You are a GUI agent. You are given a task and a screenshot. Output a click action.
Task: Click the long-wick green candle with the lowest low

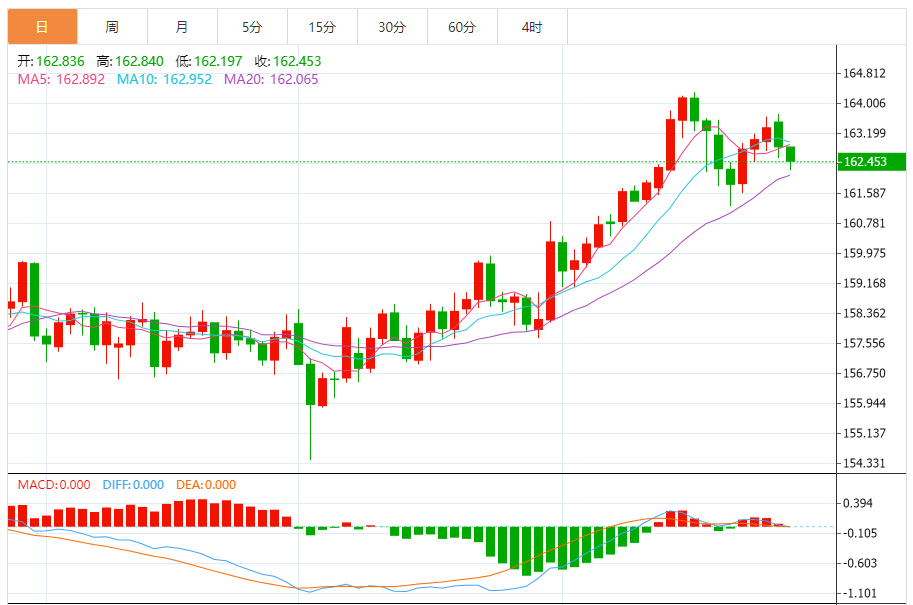tap(310, 411)
